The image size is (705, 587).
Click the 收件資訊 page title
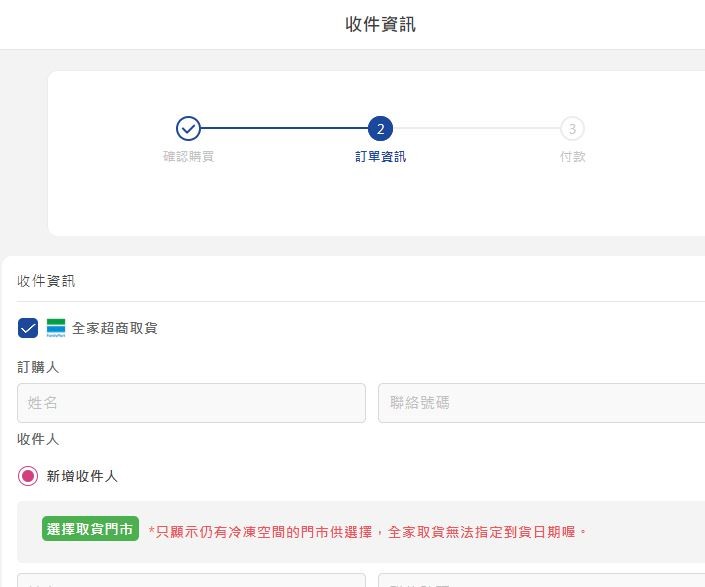click(380, 24)
